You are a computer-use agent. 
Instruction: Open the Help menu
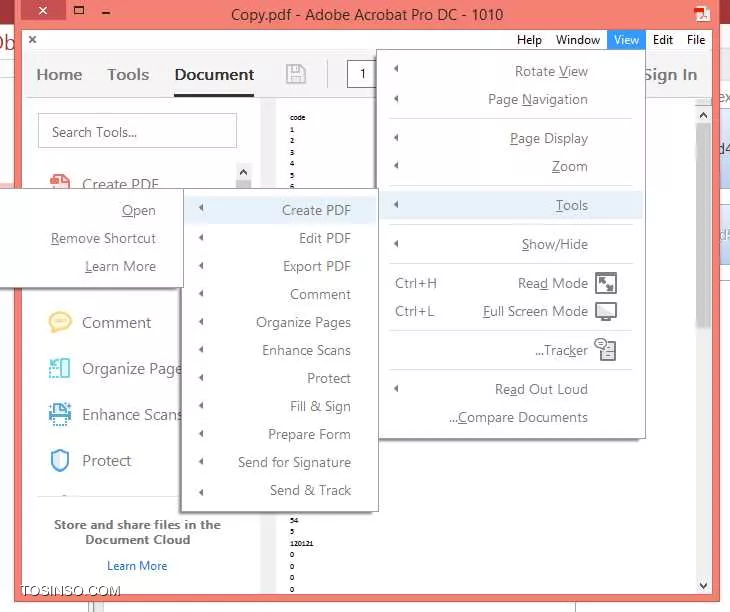(529, 40)
